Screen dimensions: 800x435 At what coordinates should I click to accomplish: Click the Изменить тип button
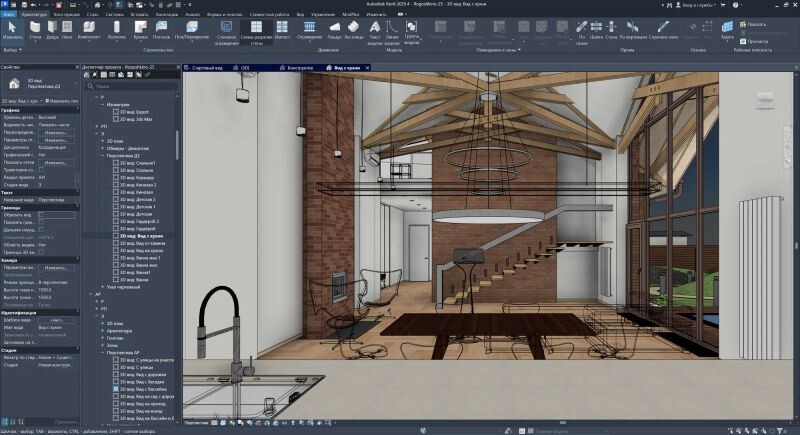(x=60, y=101)
